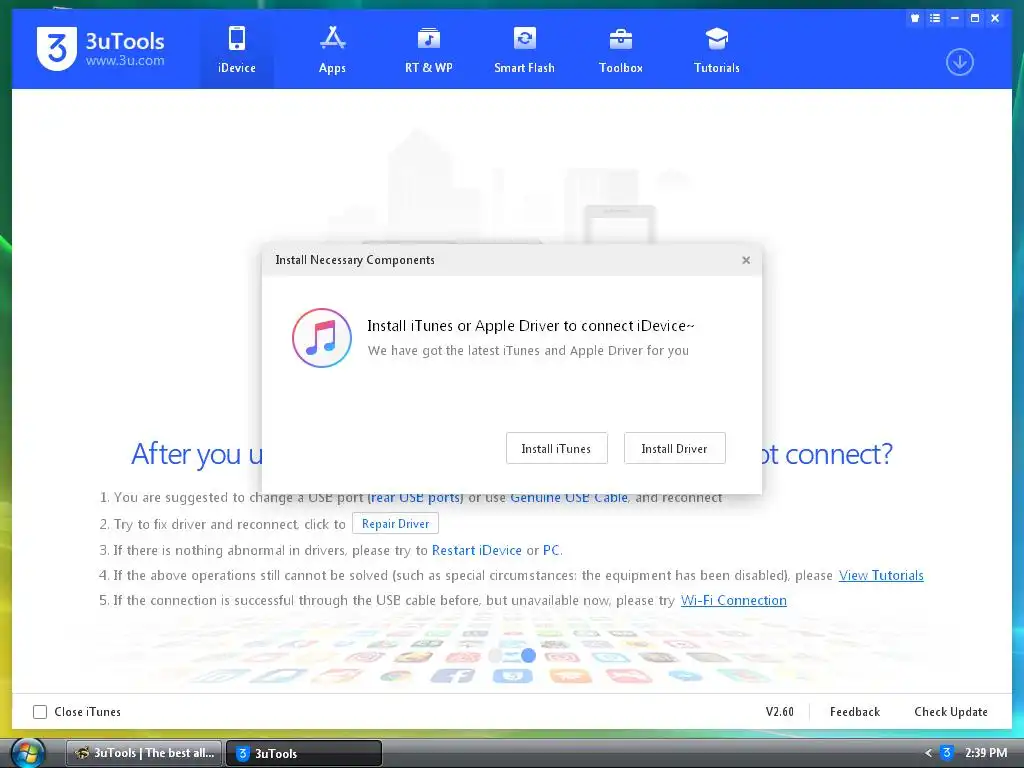The height and width of the screenshot is (768, 1024).
Task: Open the Feedback link
Action: click(855, 712)
